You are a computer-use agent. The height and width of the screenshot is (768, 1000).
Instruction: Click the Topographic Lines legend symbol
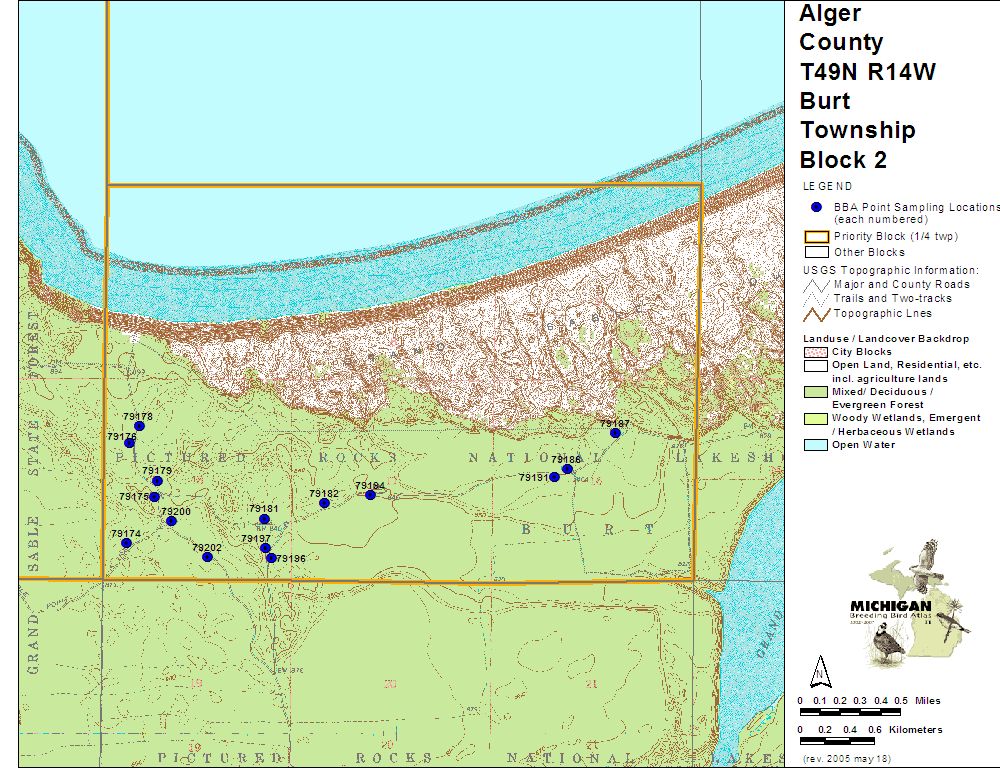(x=816, y=313)
